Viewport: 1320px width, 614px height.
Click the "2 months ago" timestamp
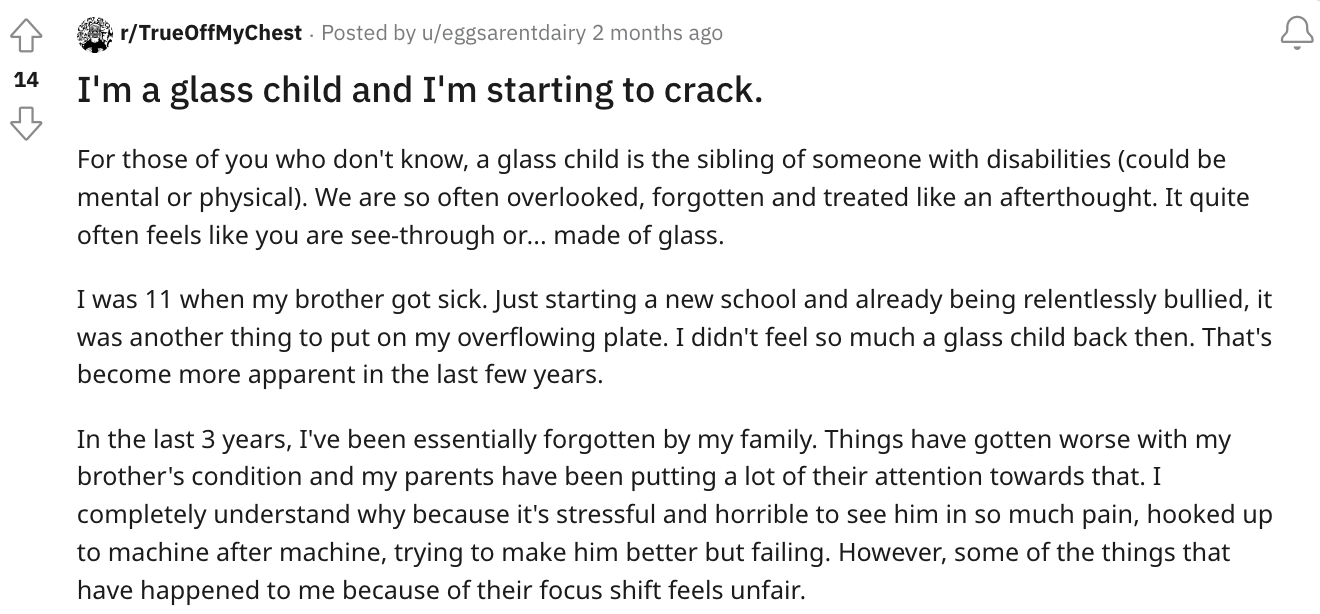(x=657, y=33)
